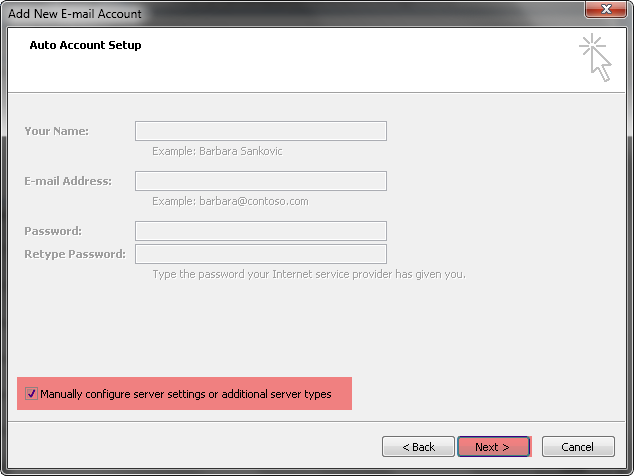Click the 'Password:' label

coord(53,231)
